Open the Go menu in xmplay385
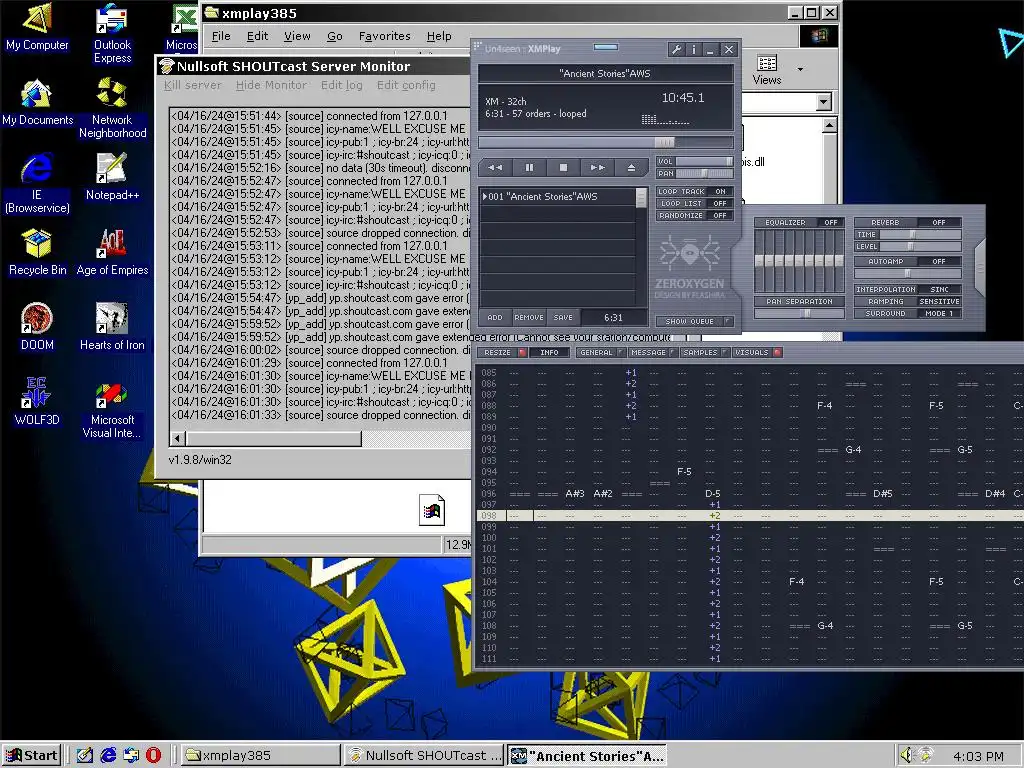Image resolution: width=1024 pixels, height=768 pixels. (334, 36)
